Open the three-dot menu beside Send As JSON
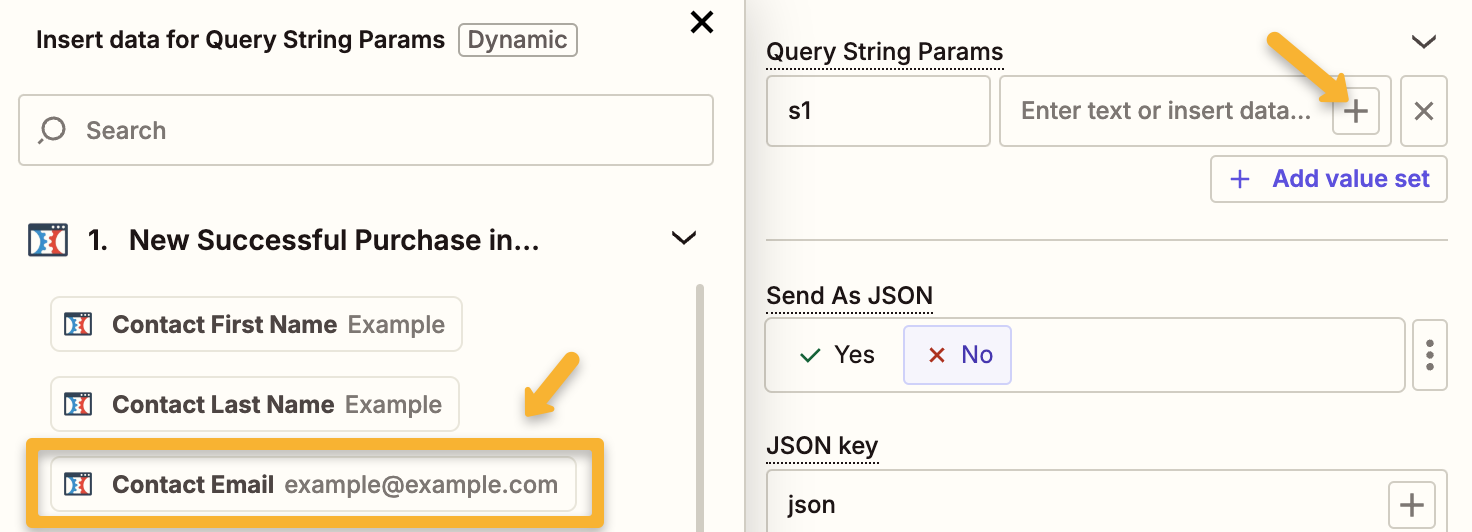 (1430, 355)
